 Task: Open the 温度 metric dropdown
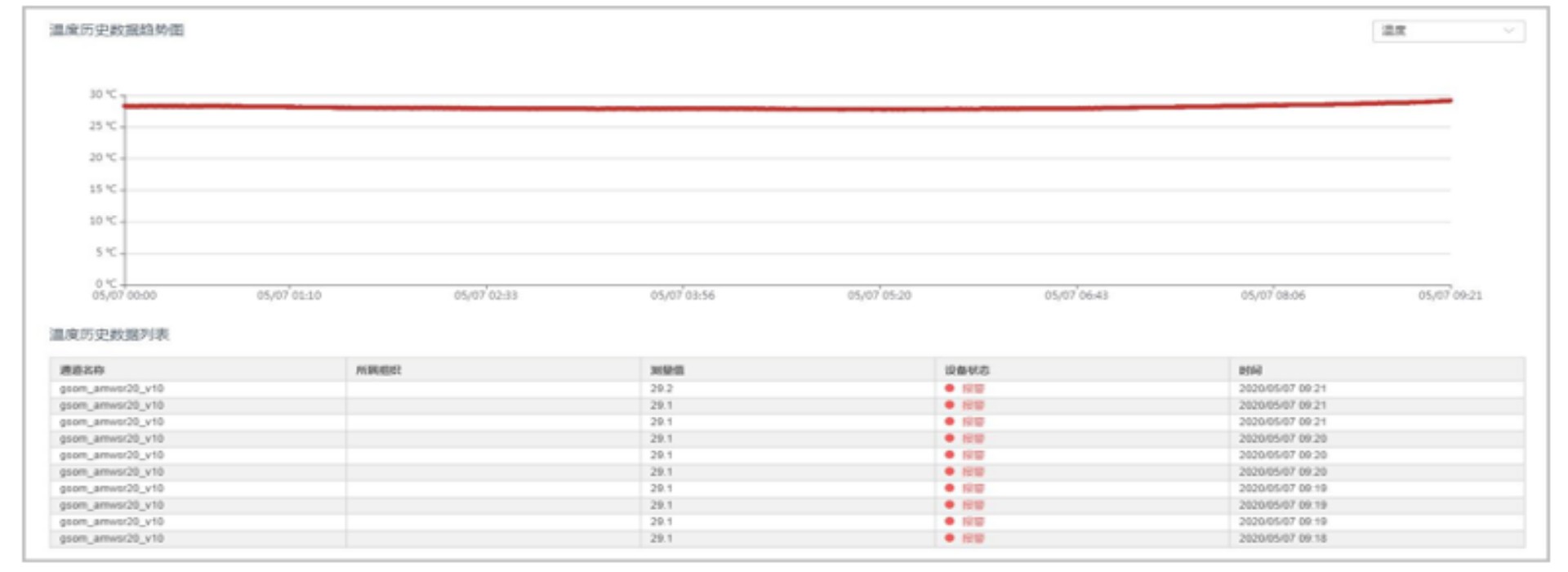click(1447, 31)
